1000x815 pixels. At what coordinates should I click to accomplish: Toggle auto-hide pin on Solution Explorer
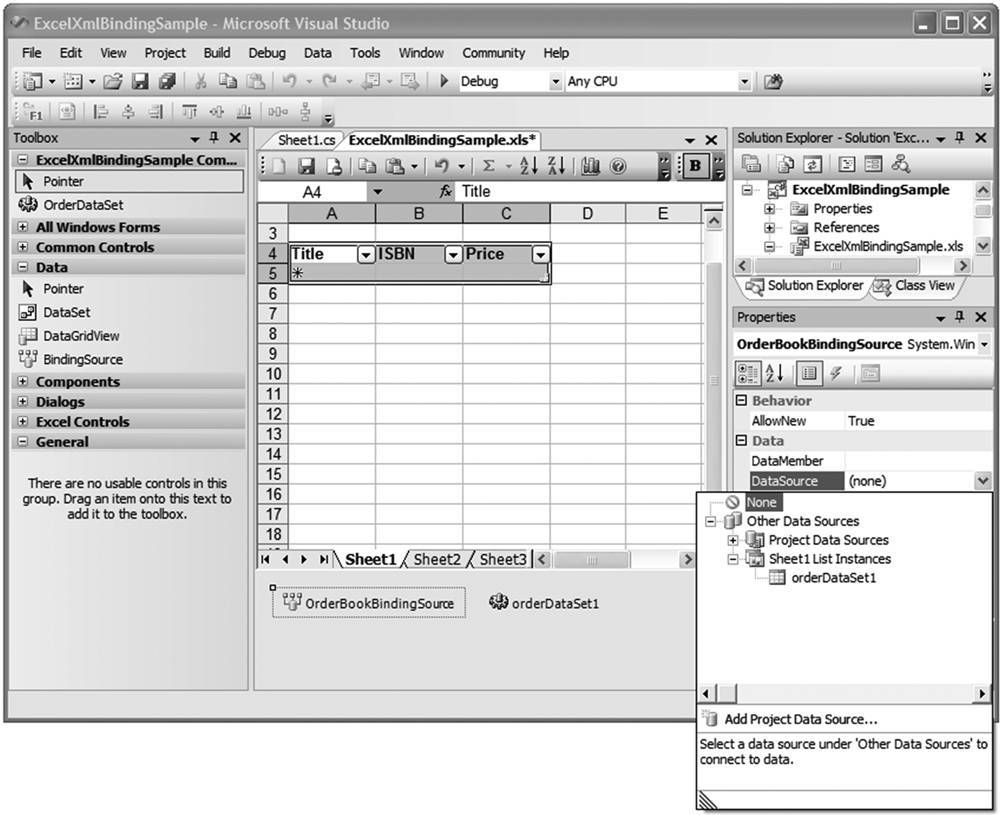click(x=960, y=137)
